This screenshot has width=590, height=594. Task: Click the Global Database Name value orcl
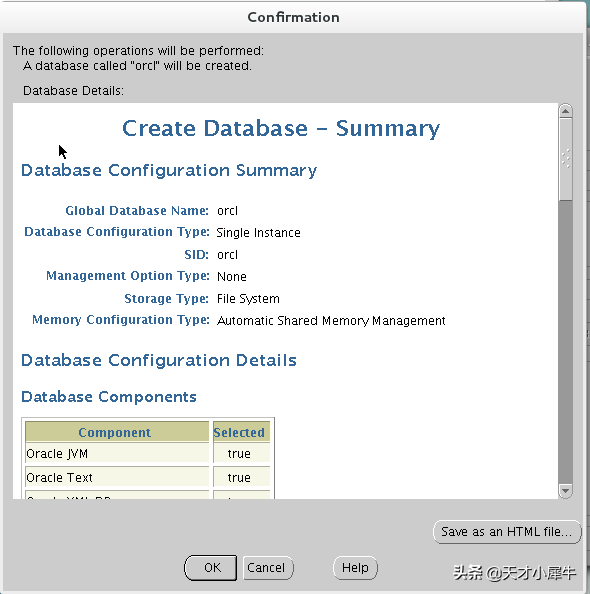tap(227, 211)
